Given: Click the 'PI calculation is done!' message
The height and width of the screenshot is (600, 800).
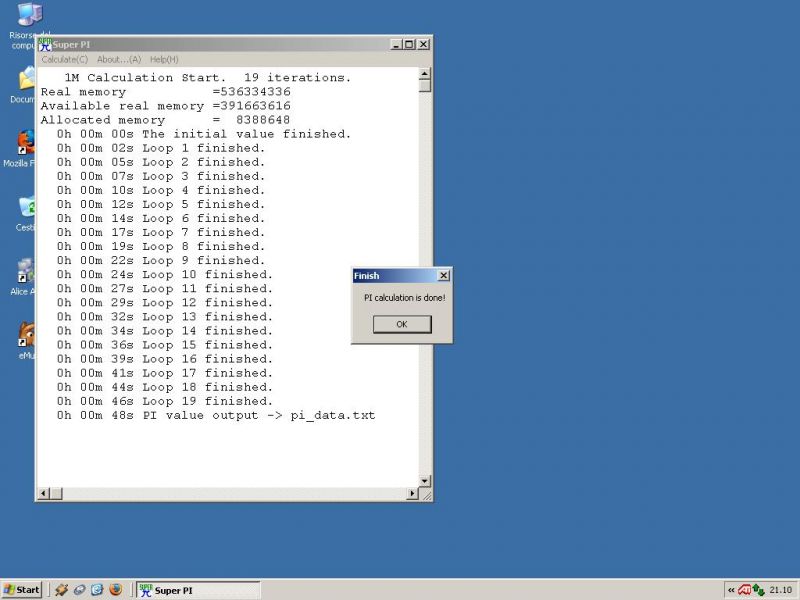Looking at the screenshot, I should [x=405, y=297].
